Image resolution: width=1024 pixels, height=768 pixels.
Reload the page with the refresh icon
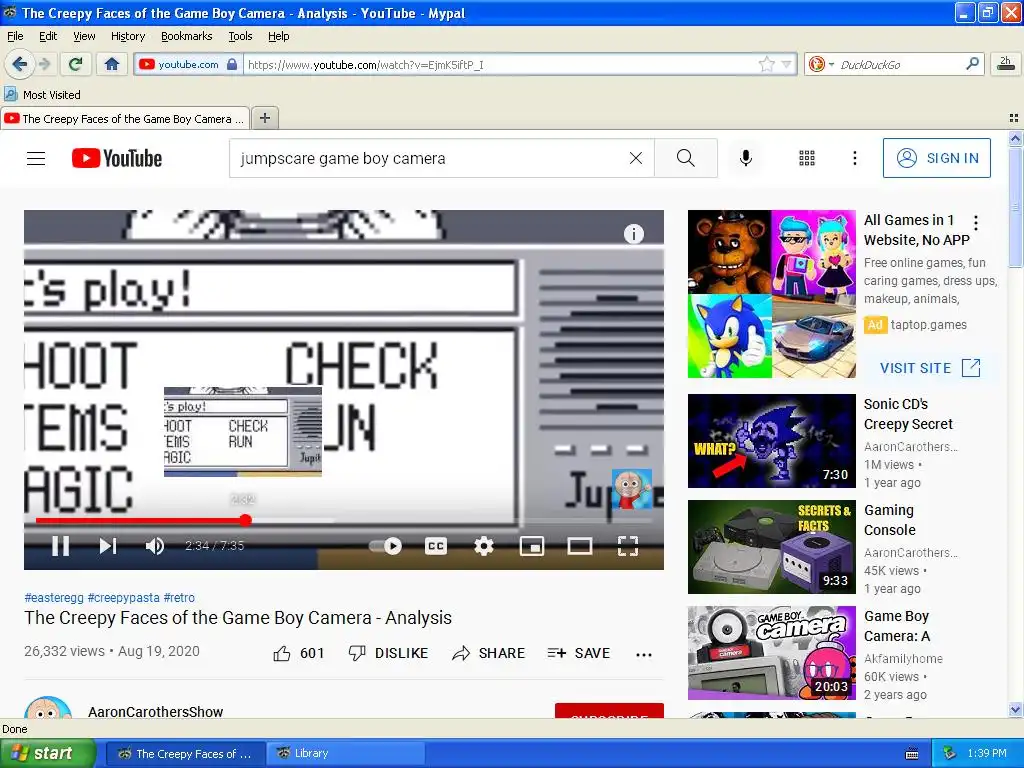(x=76, y=64)
